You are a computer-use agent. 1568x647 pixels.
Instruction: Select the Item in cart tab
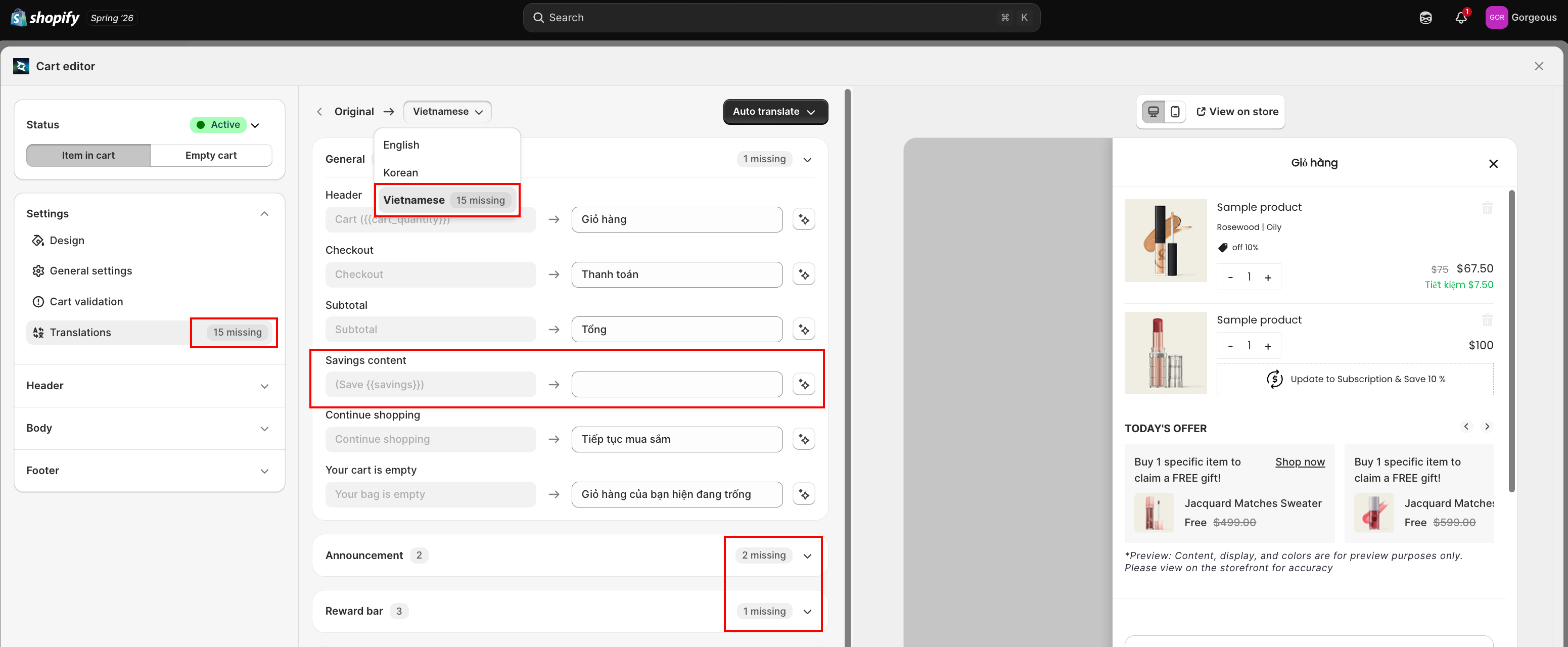click(88, 155)
